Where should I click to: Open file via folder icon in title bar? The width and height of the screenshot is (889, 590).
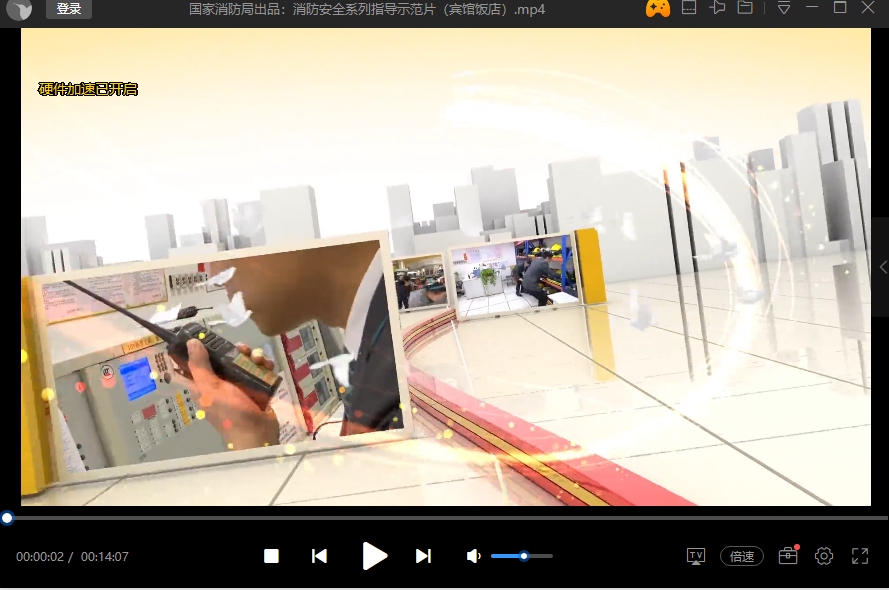745,8
